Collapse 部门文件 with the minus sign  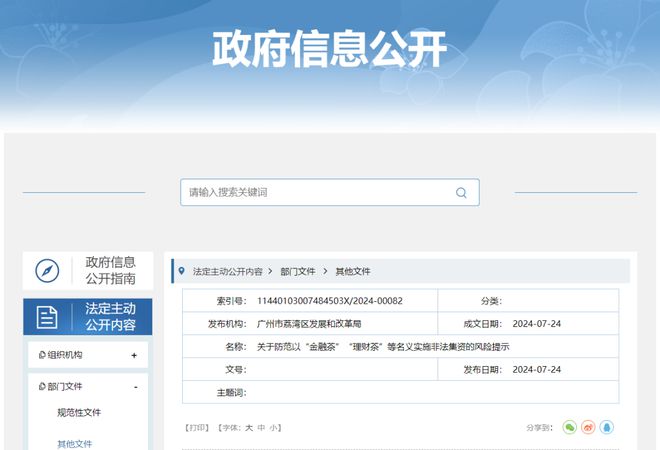pyautogui.click(x=136, y=387)
